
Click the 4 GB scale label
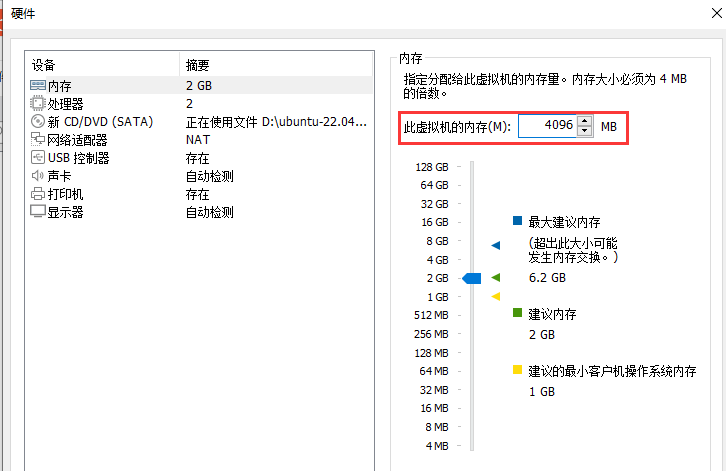[x=438, y=260]
